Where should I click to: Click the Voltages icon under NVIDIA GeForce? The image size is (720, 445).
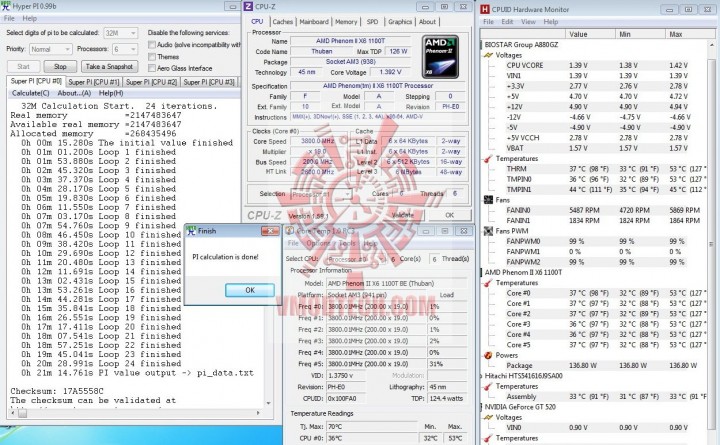pyautogui.click(x=489, y=417)
